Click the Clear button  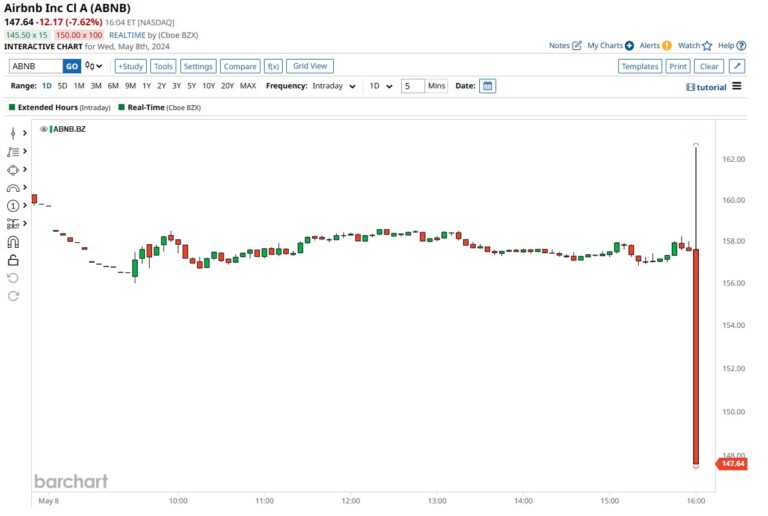709,66
